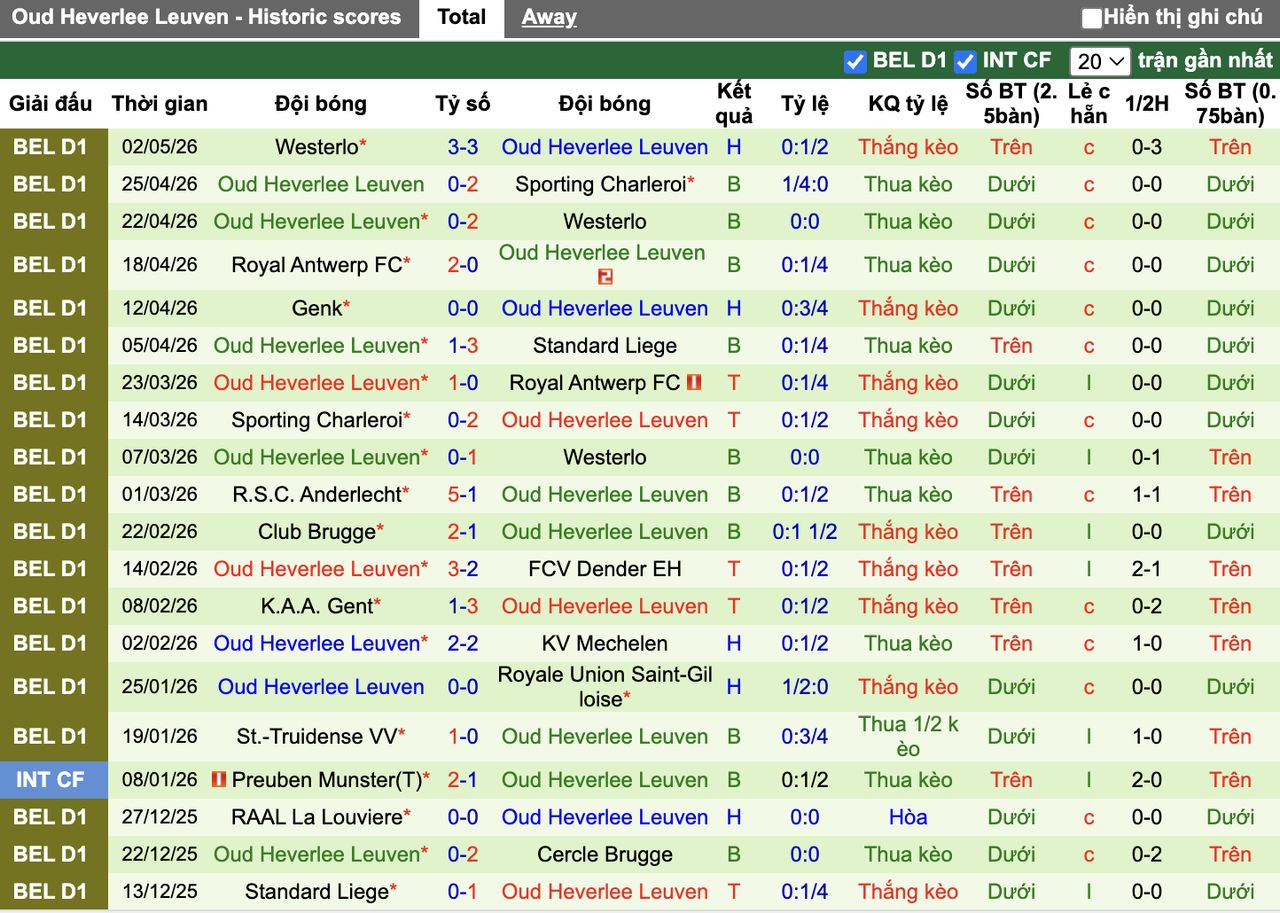The width and height of the screenshot is (1280, 913).
Task: Open Westerlo team link in the 07/03/26 row
Action: 605,457
